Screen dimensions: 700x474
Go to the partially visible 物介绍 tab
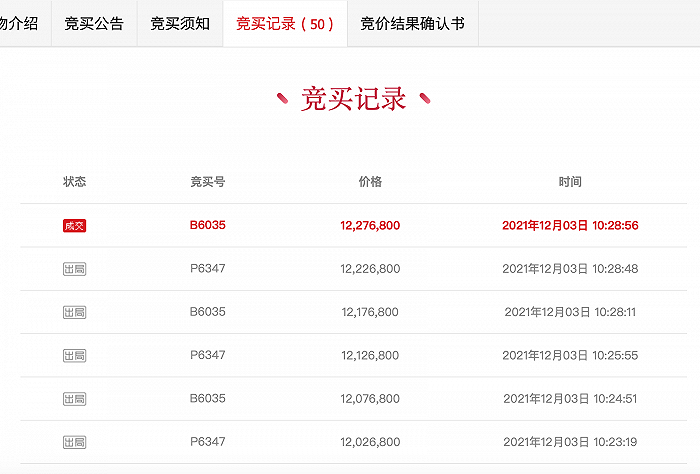[19, 23]
